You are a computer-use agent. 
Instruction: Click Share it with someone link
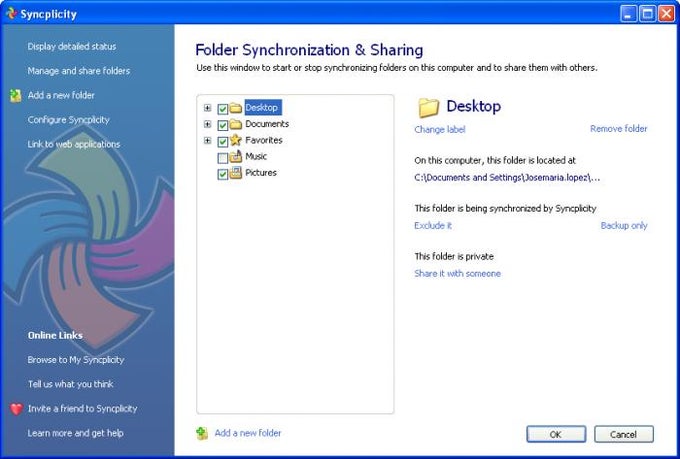(458, 273)
